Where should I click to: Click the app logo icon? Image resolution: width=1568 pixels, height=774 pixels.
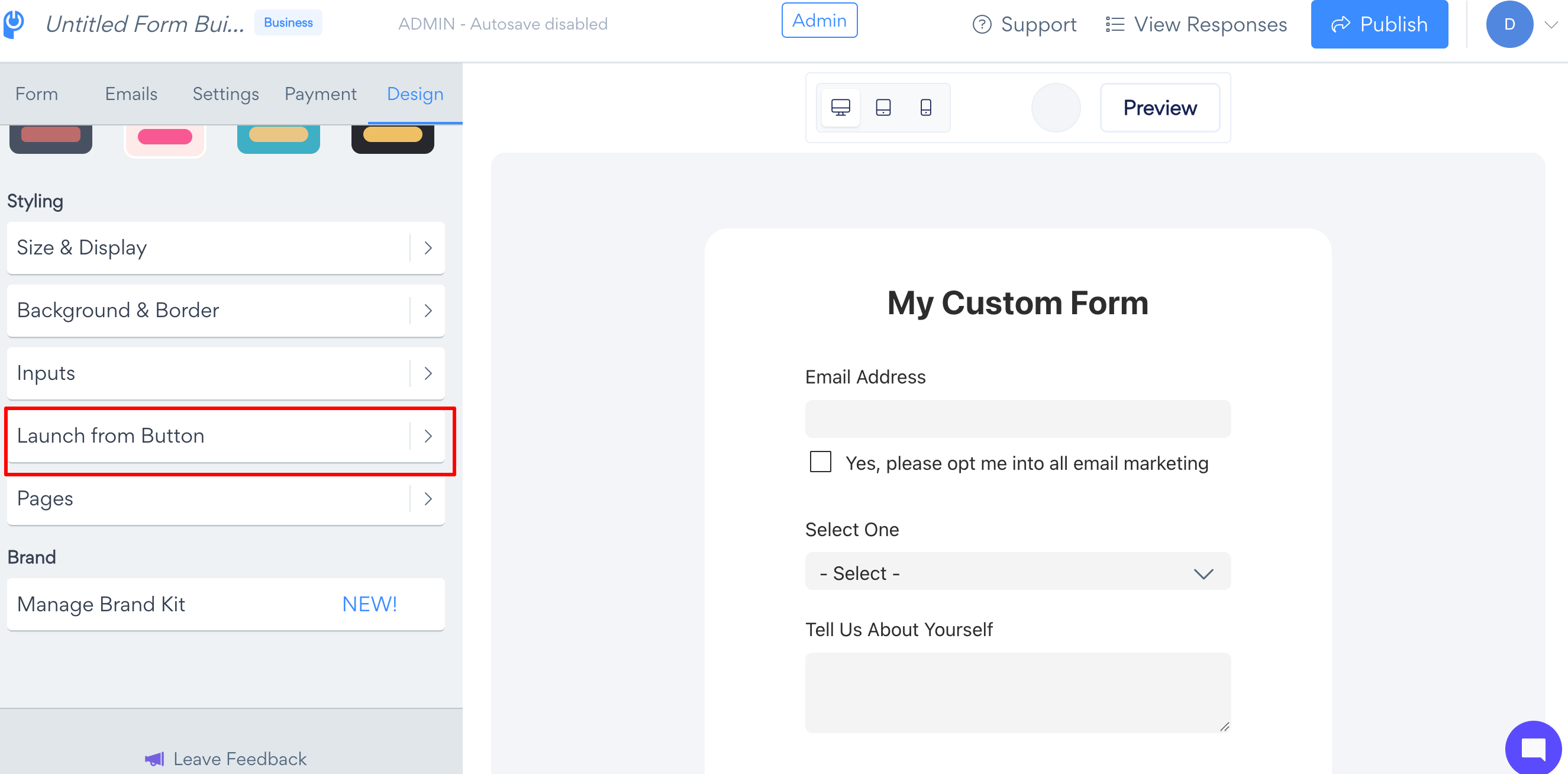[x=14, y=24]
